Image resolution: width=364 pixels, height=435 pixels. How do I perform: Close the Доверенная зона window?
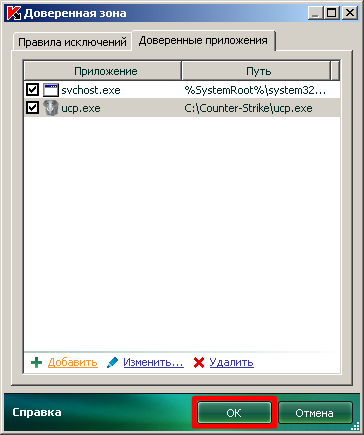coord(350,13)
